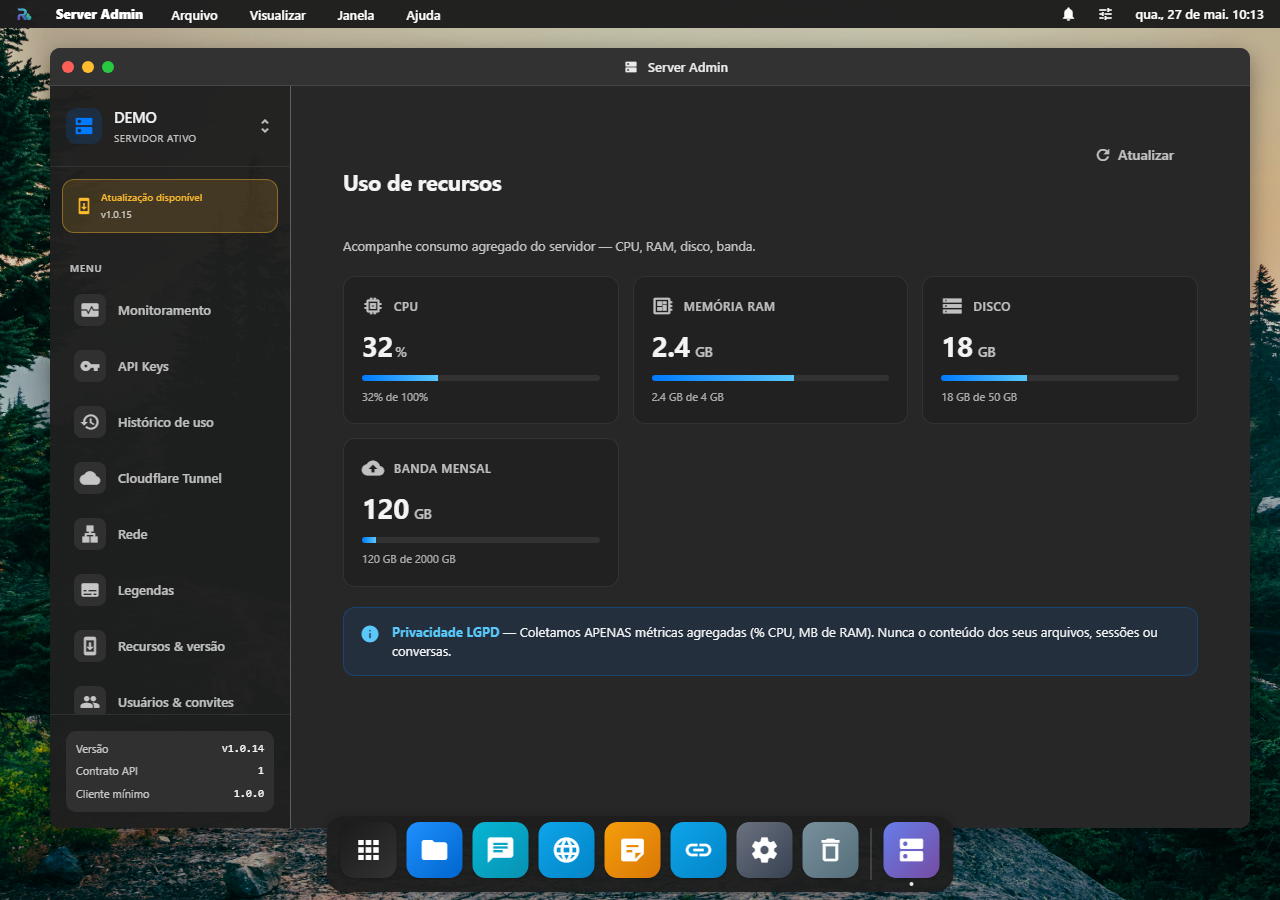The width and height of the screenshot is (1280, 900).
Task: Open the chat app in the dock
Action: [x=500, y=850]
